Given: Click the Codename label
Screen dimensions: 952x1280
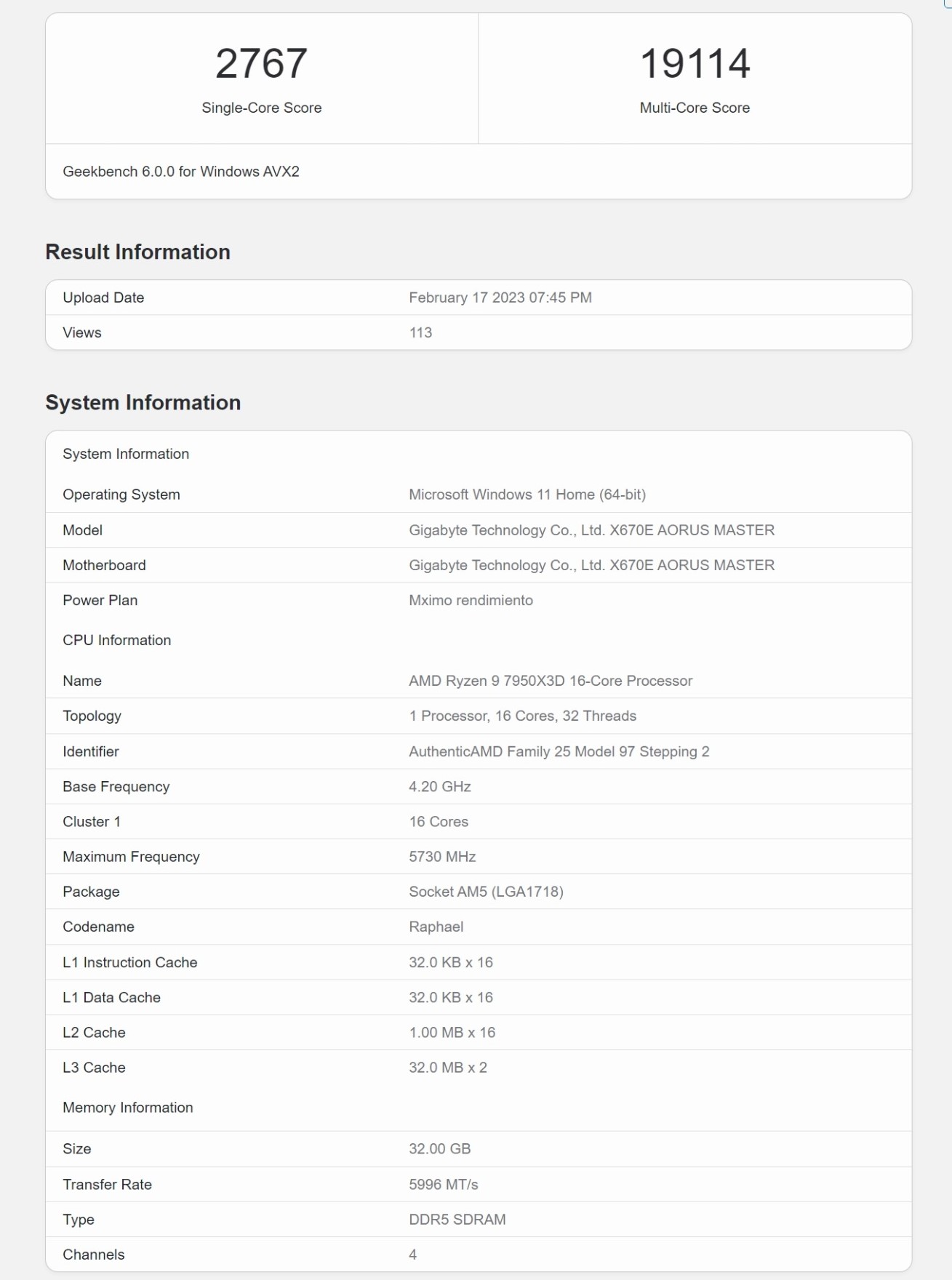Looking at the screenshot, I should pyautogui.click(x=98, y=927).
